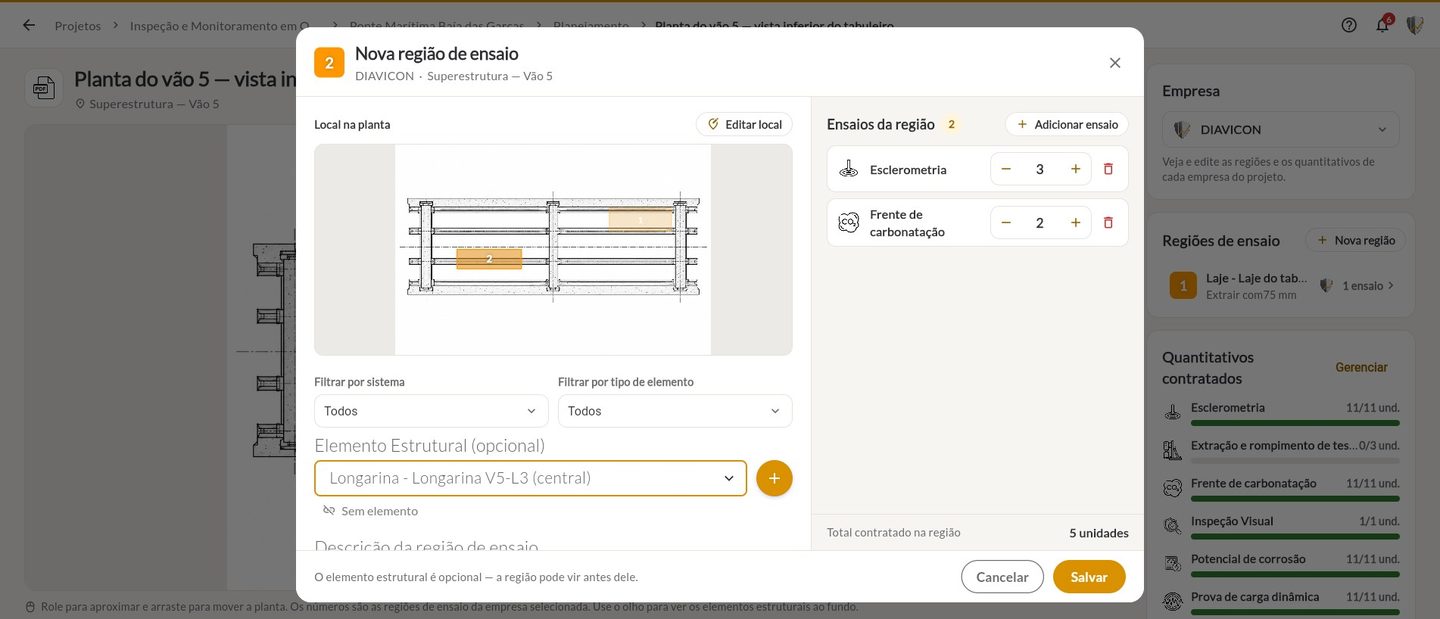Image resolution: width=1440 pixels, height=619 pixels.
Task: Click Frente de carbonatação icon in Quantitativos
Action: (1173, 487)
